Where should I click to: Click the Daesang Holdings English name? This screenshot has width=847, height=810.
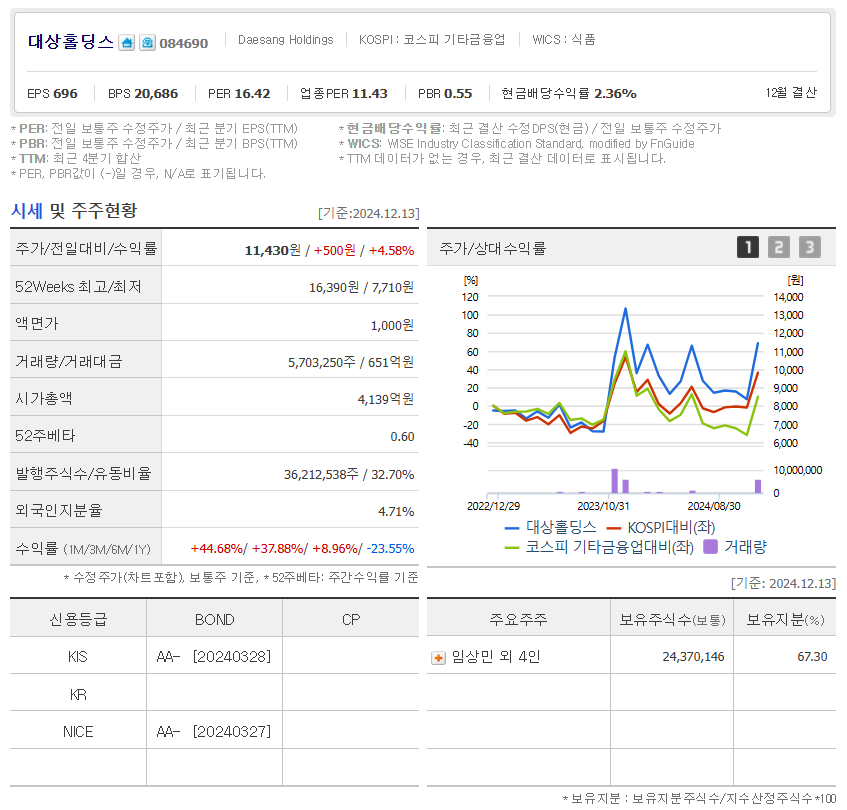[286, 40]
